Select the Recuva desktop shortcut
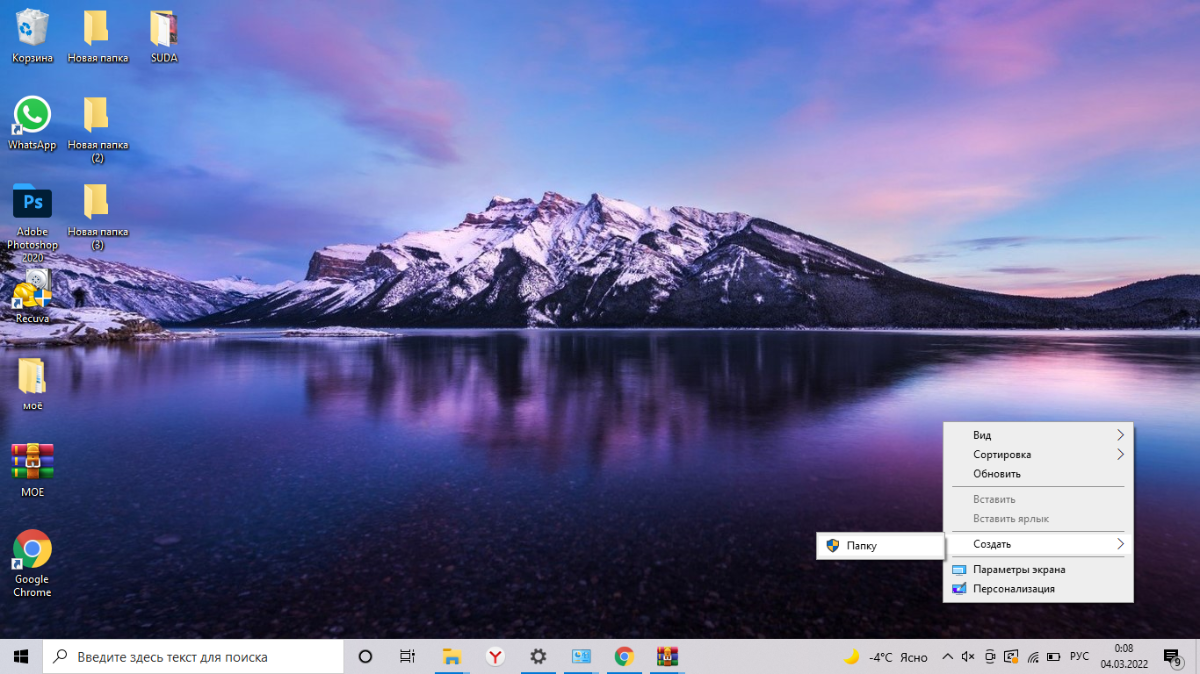Viewport: 1200px width, 674px height. click(x=32, y=290)
